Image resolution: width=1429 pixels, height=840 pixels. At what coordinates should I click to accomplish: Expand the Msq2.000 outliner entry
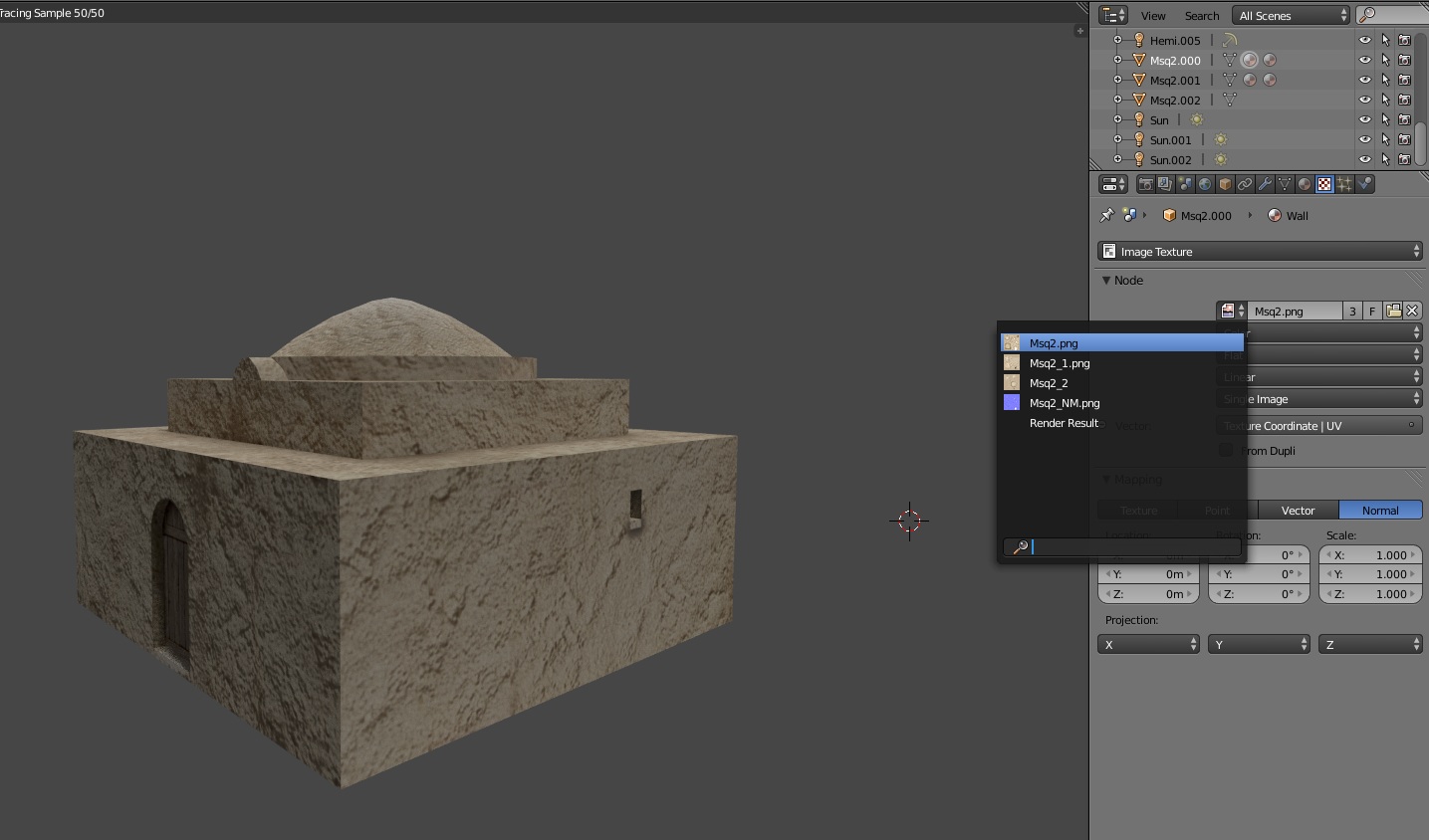[1117, 60]
